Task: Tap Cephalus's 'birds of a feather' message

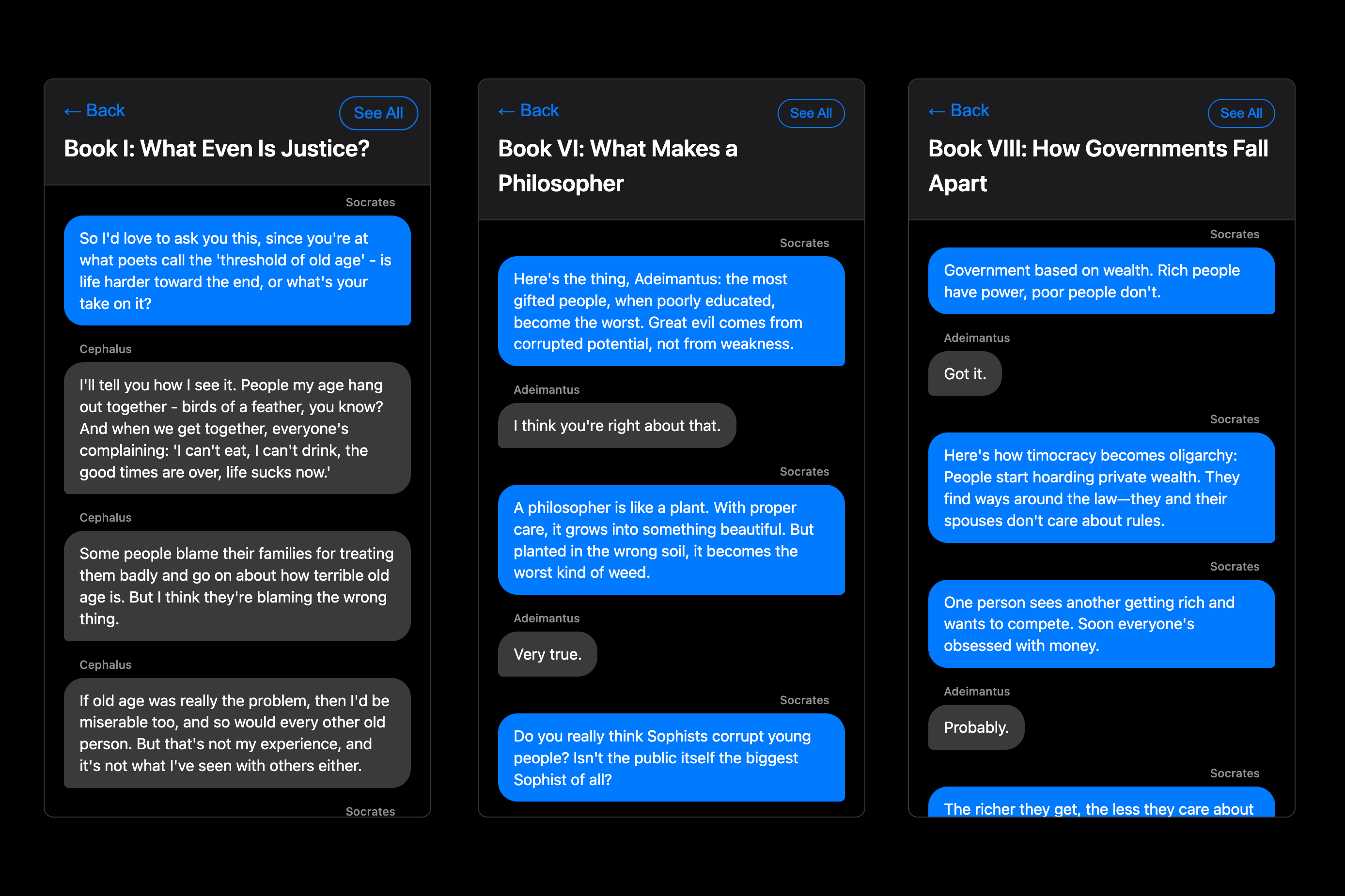Action: click(x=237, y=428)
